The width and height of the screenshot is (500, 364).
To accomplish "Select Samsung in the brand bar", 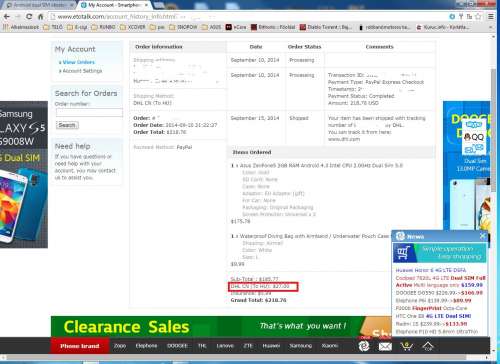I will [x=300, y=346].
